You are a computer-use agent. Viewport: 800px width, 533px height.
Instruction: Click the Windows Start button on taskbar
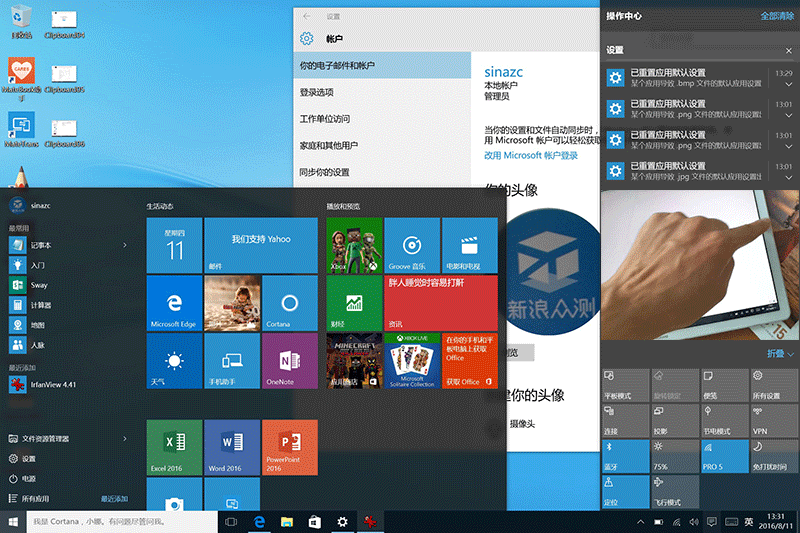click(14, 522)
